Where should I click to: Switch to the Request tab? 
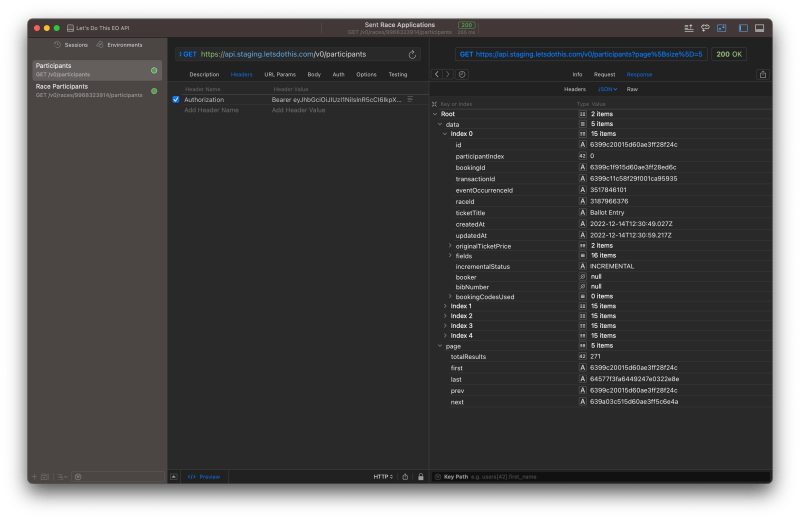click(604, 75)
